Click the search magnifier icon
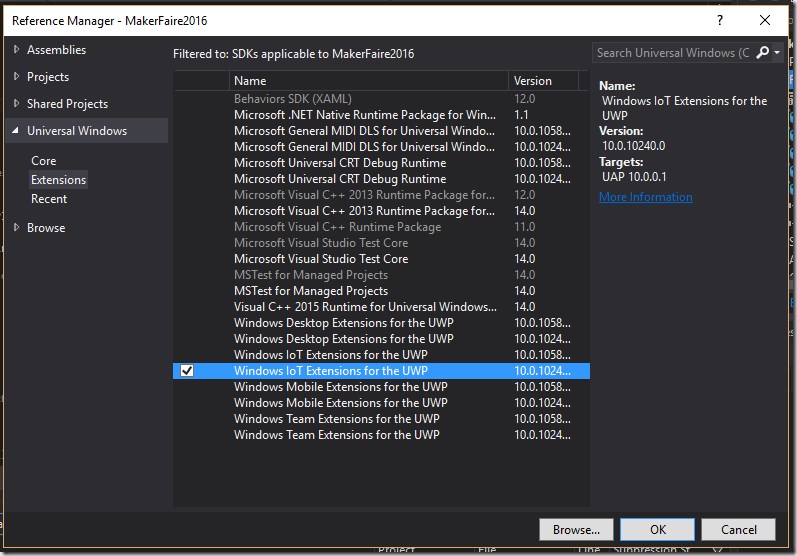Screen dimensions: 797x556 coord(762,52)
